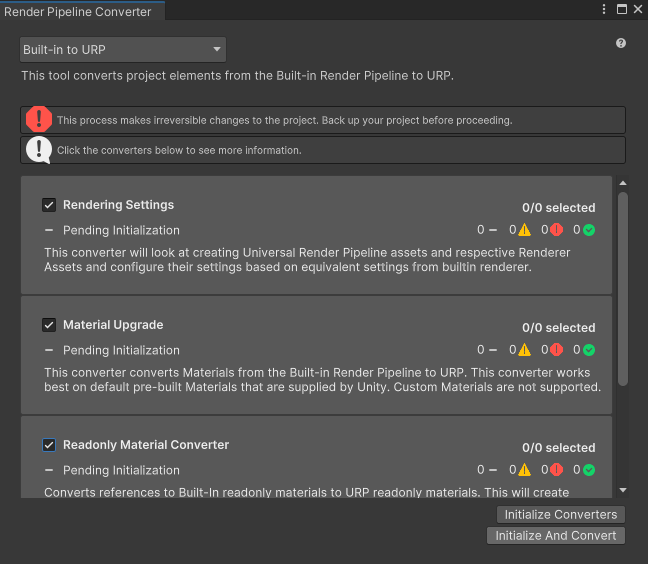The image size is (648, 564).
Task: Click the red error icon in Material Upgrade
Action: (557, 350)
